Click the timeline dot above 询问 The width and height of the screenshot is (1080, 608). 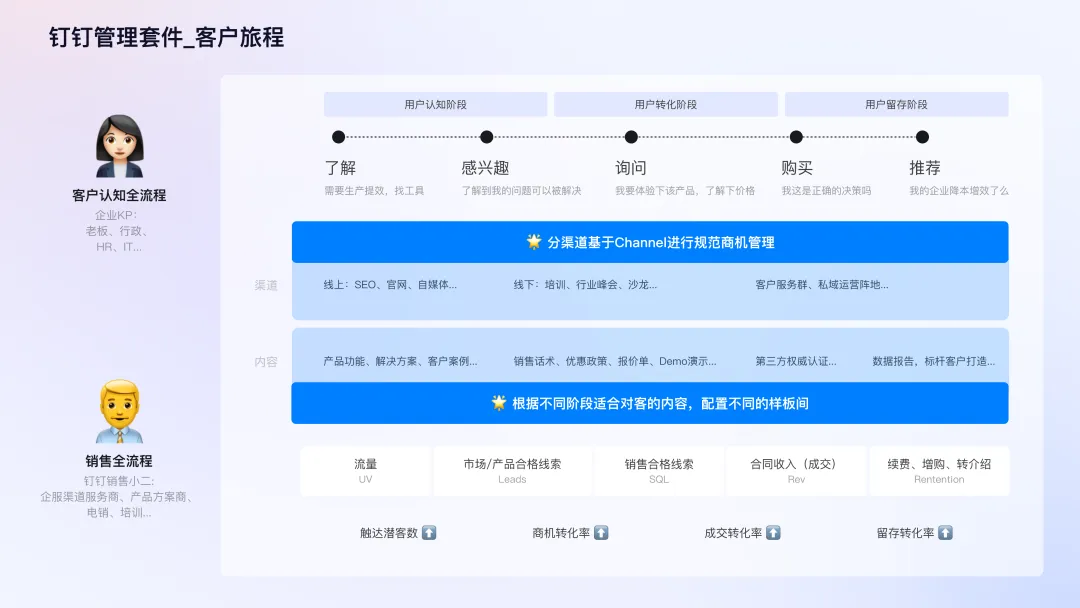pyautogui.click(x=631, y=137)
